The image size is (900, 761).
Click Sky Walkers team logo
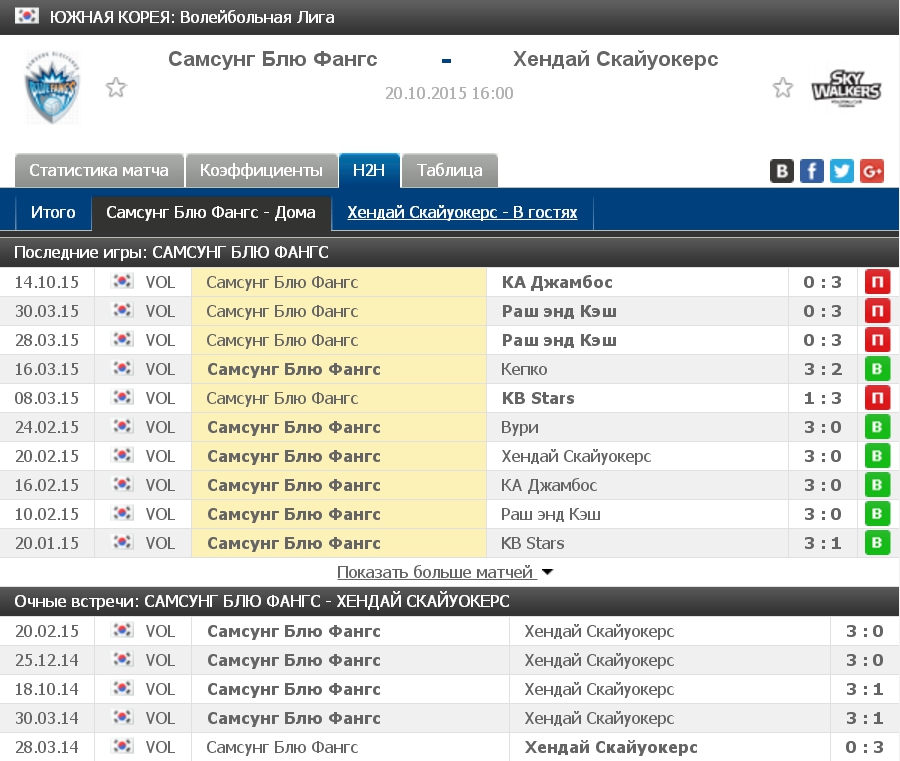[846, 88]
